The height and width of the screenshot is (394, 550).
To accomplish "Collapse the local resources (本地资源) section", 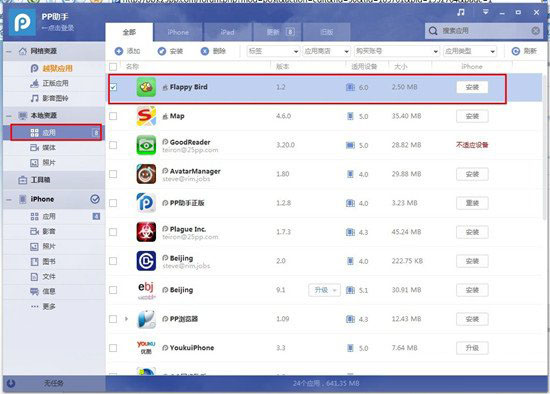I will coord(9,115).
